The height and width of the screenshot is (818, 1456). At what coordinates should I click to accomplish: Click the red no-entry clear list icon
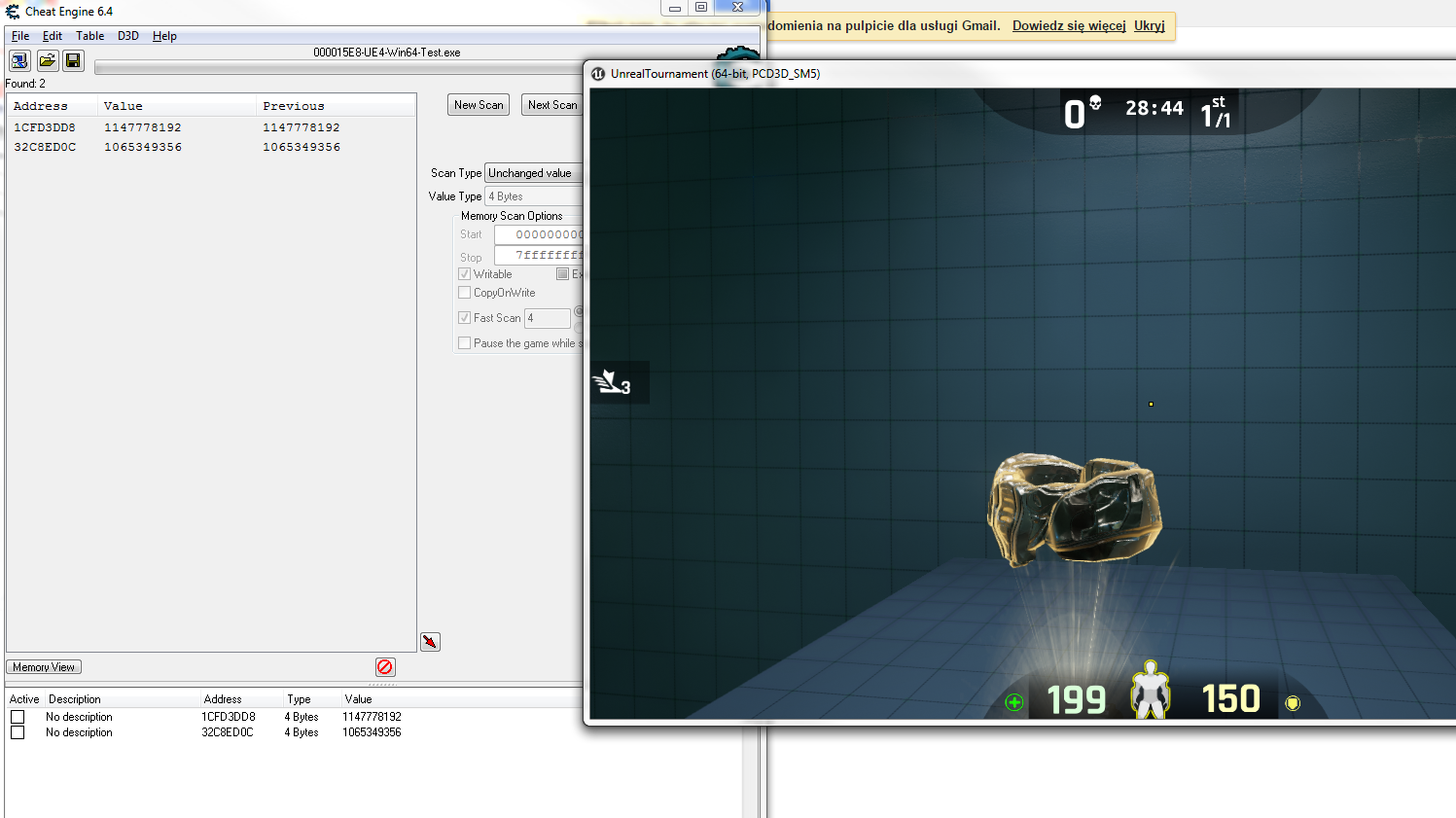pos(385,667)
